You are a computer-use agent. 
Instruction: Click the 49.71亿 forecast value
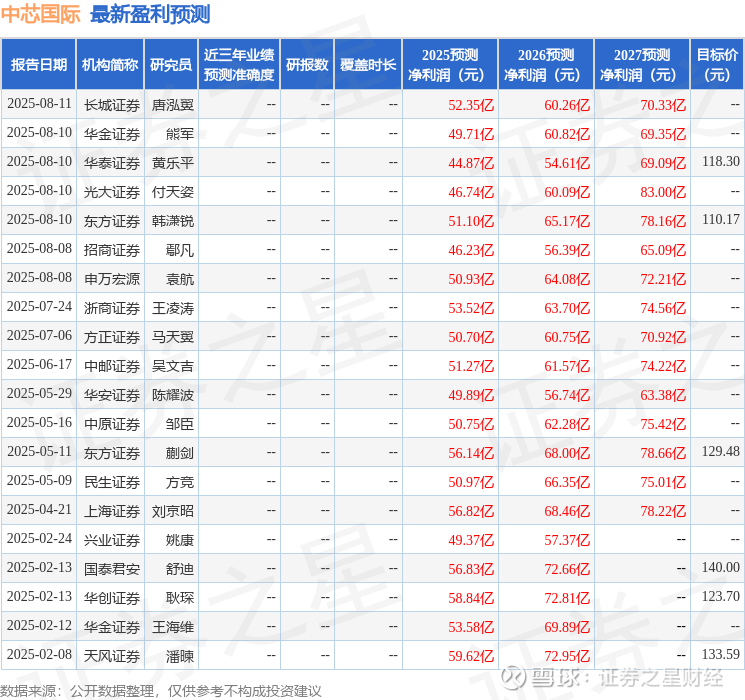[x=471, y=134]
